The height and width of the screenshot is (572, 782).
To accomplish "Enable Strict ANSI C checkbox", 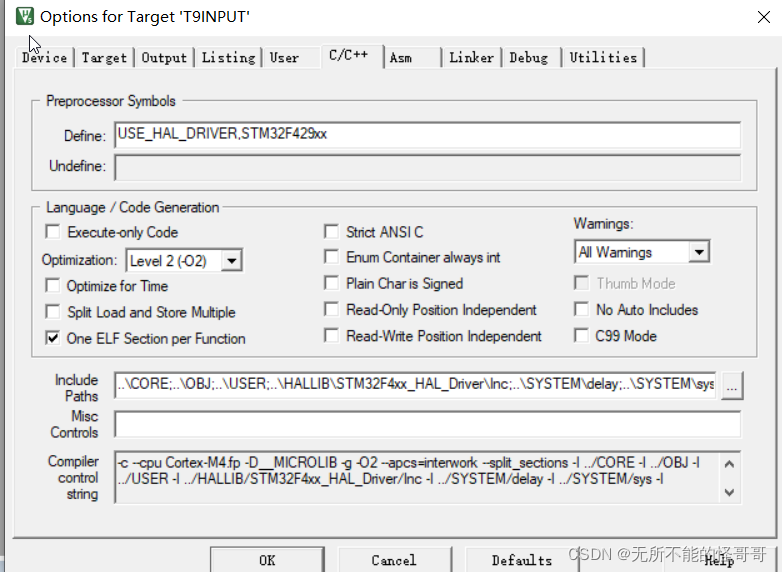I will point(331,231).
